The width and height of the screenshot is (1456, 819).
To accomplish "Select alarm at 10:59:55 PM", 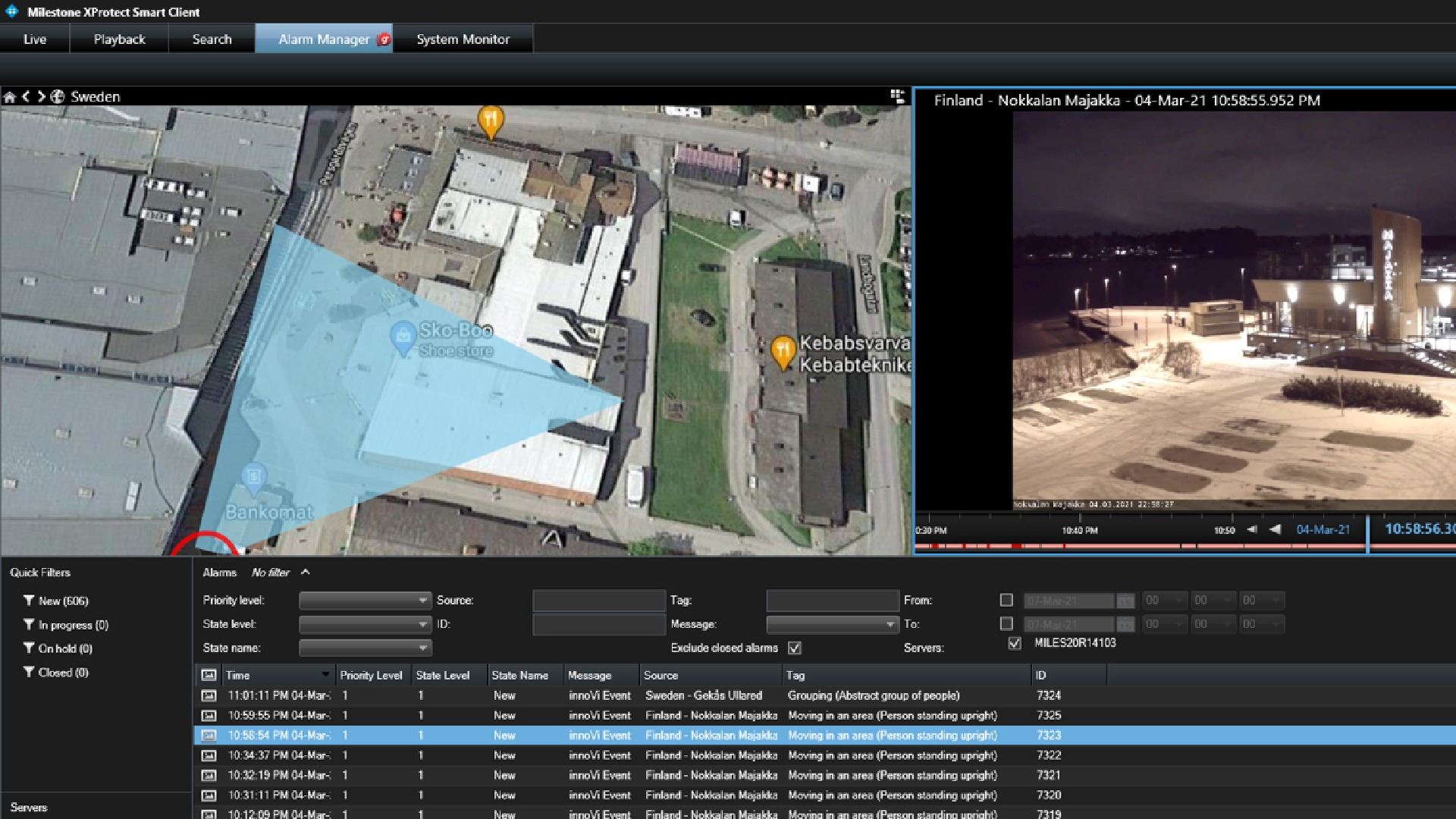I will 825,715.
